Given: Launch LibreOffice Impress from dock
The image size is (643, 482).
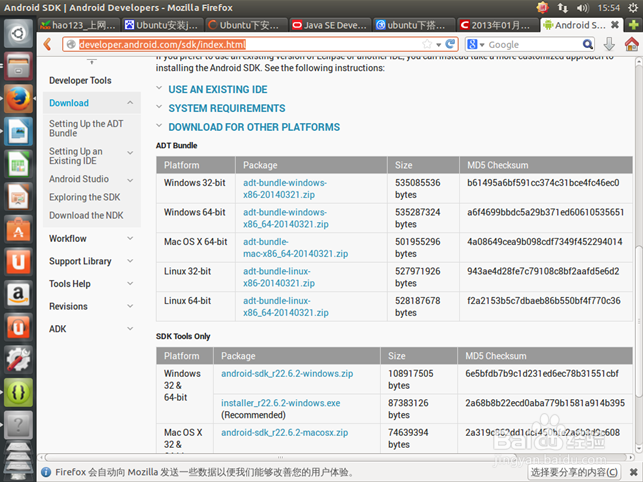Looking at the screenshot, I should [18, 197].
